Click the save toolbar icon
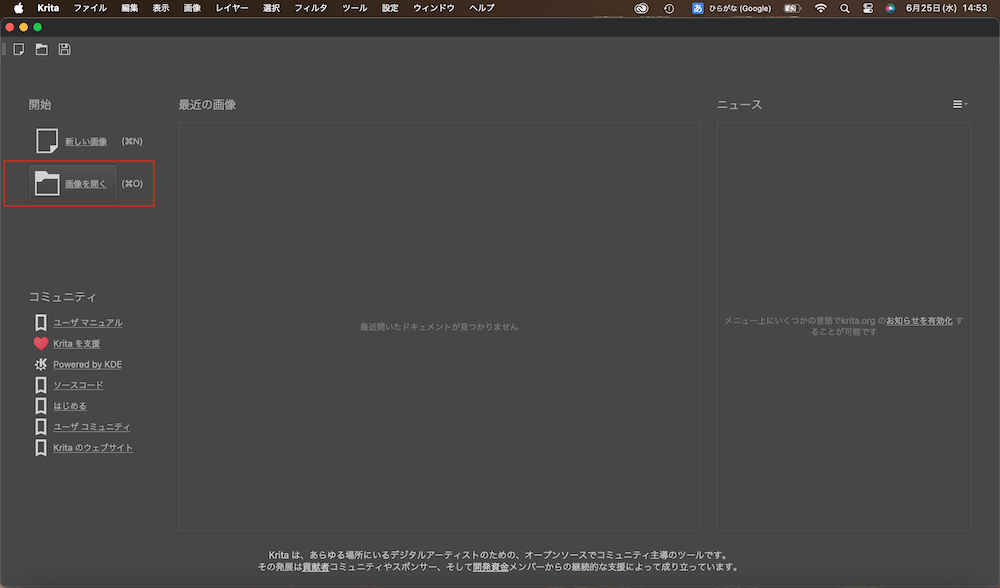This screenshot has width=1000, height=588. [x=64, y=49]
